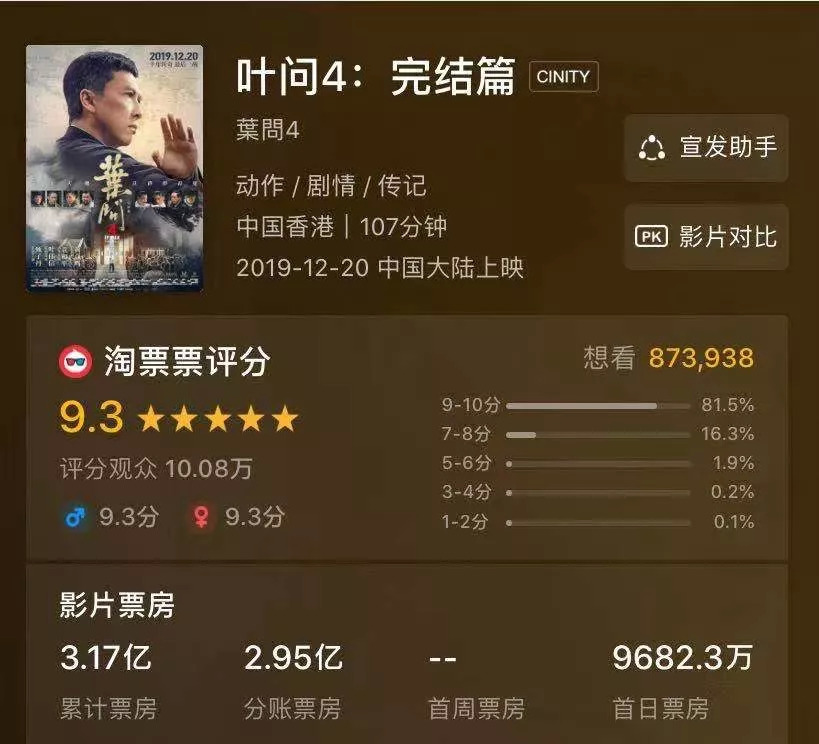Tap the 淘票票 red glasses logo
The image size is (819, 744).
(76, 361)
